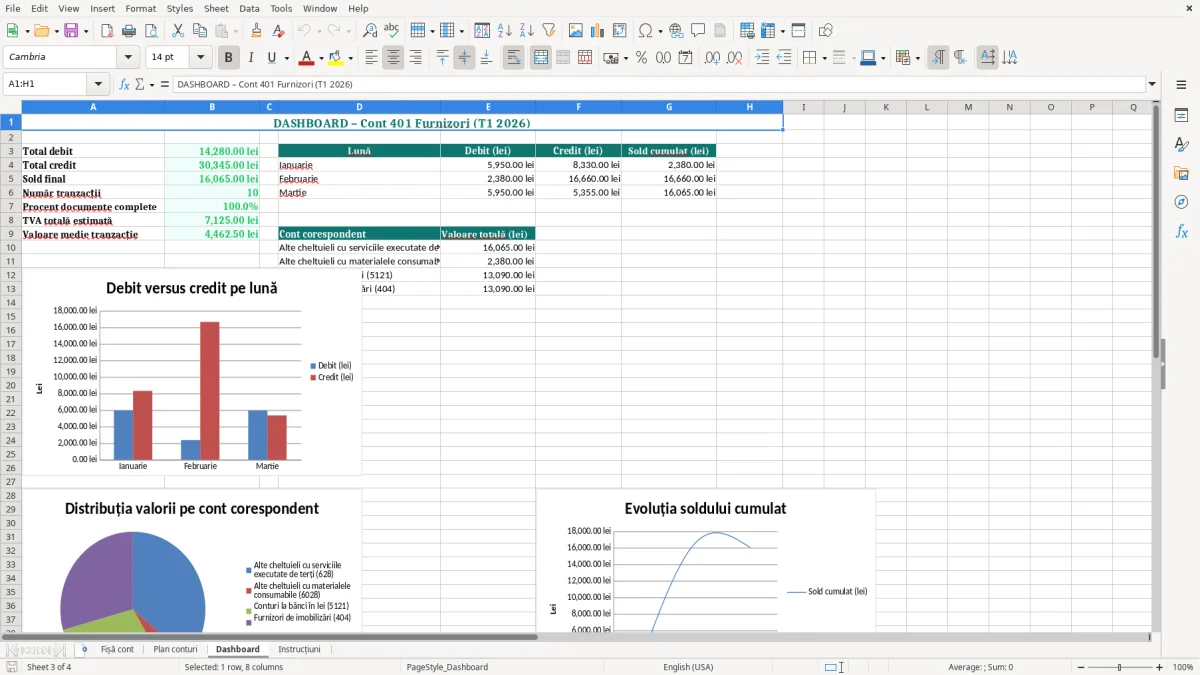Toggle Align Right
The image size is (1200, 675).
pos(415,58)
